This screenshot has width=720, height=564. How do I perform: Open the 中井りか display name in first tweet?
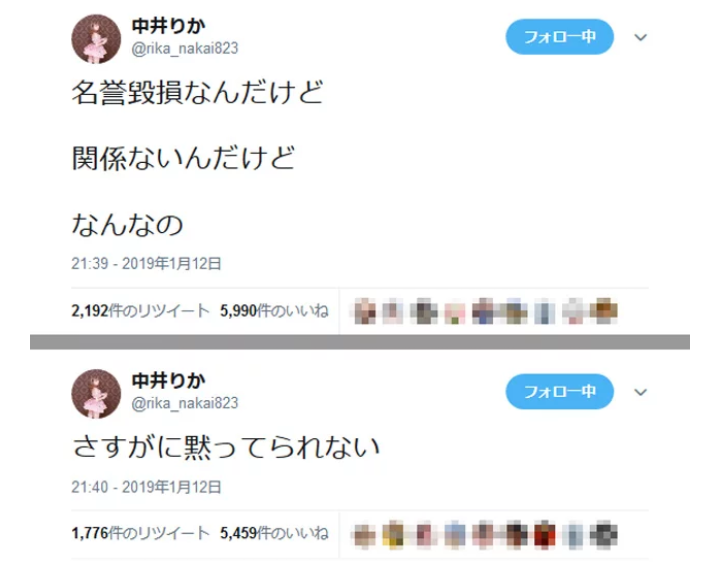pos(169,26)
